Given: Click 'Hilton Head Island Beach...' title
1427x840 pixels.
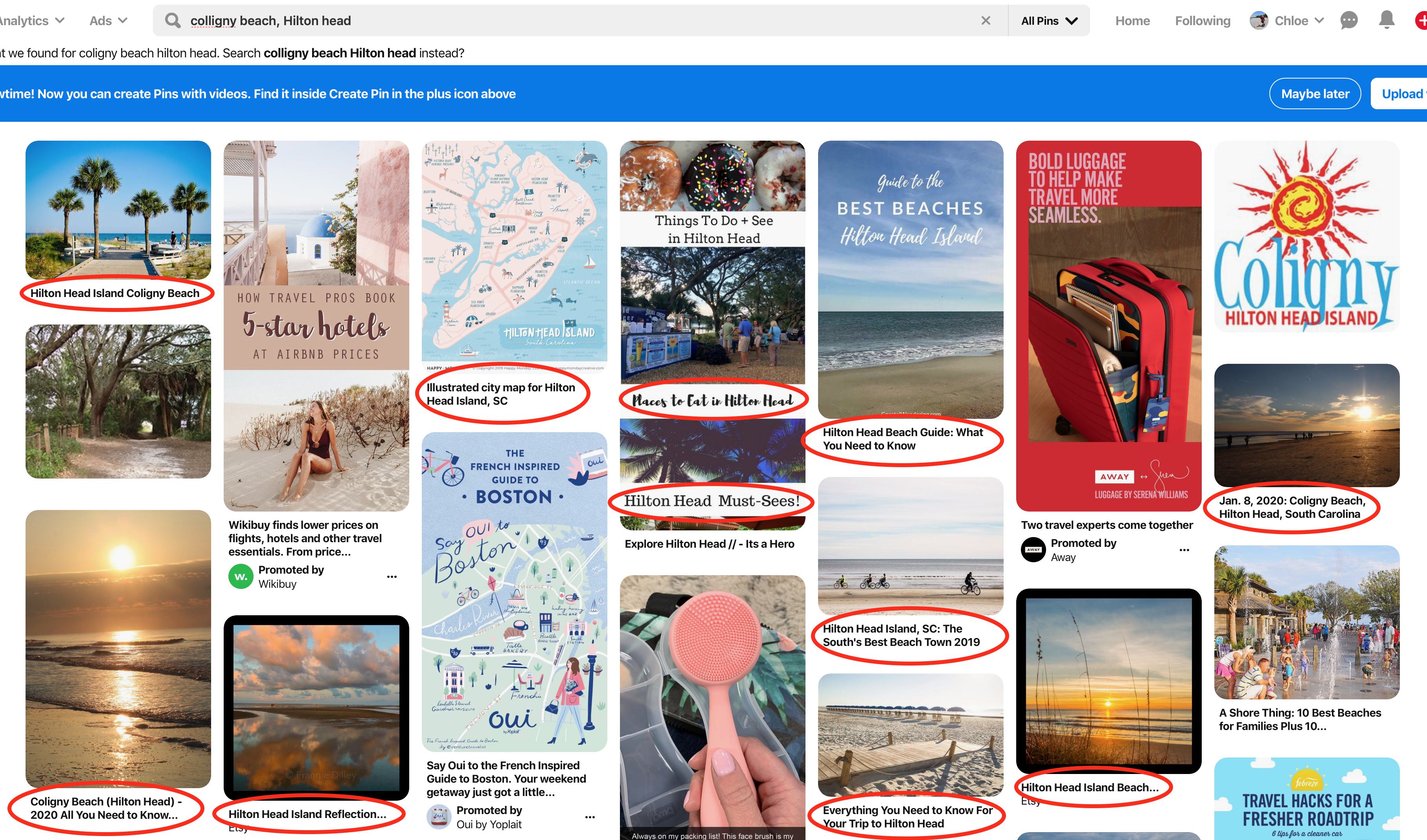Looking at the screenshot, I should 1090,787.
